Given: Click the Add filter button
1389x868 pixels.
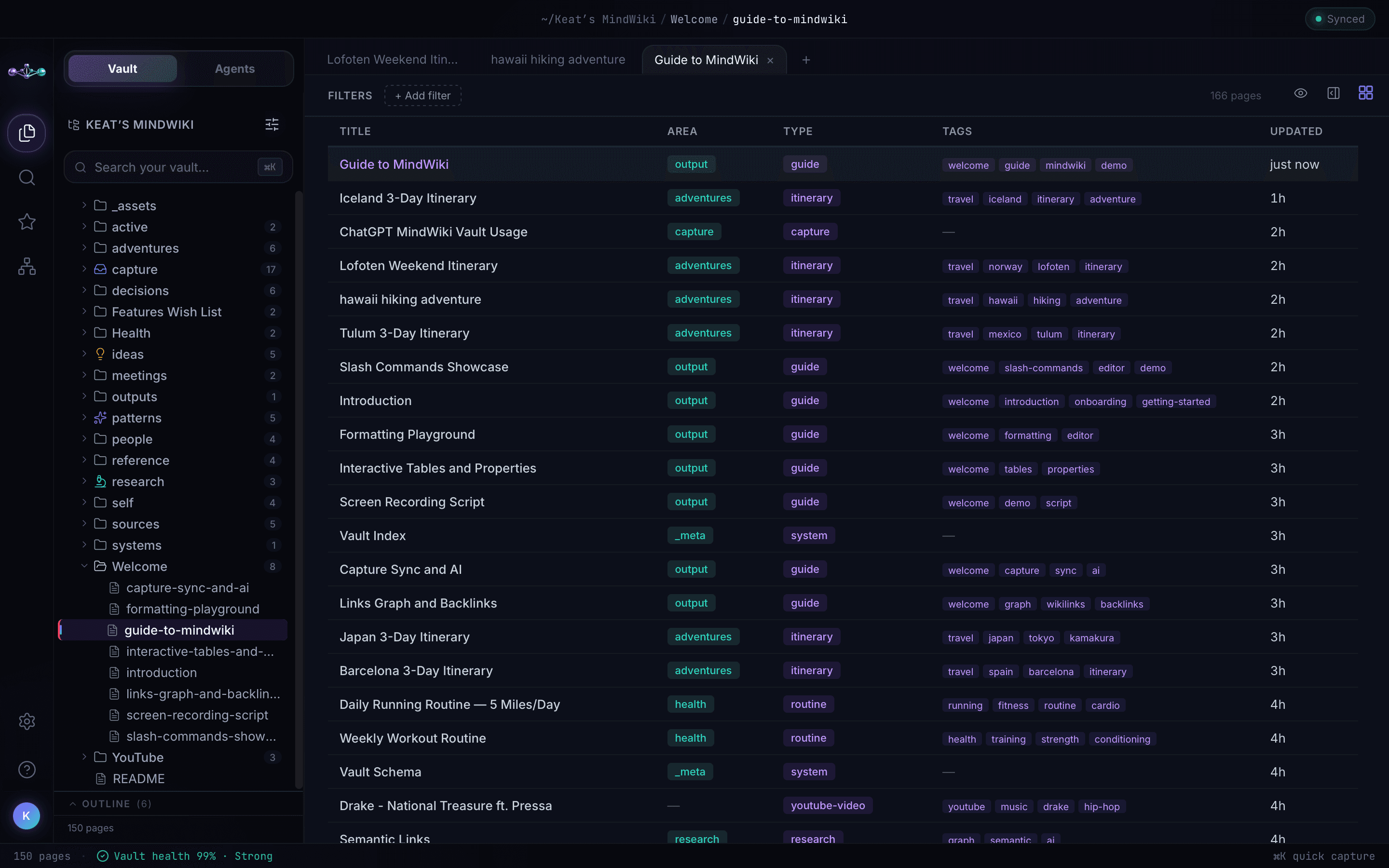Looking at the screenshot, I should 422,95.
